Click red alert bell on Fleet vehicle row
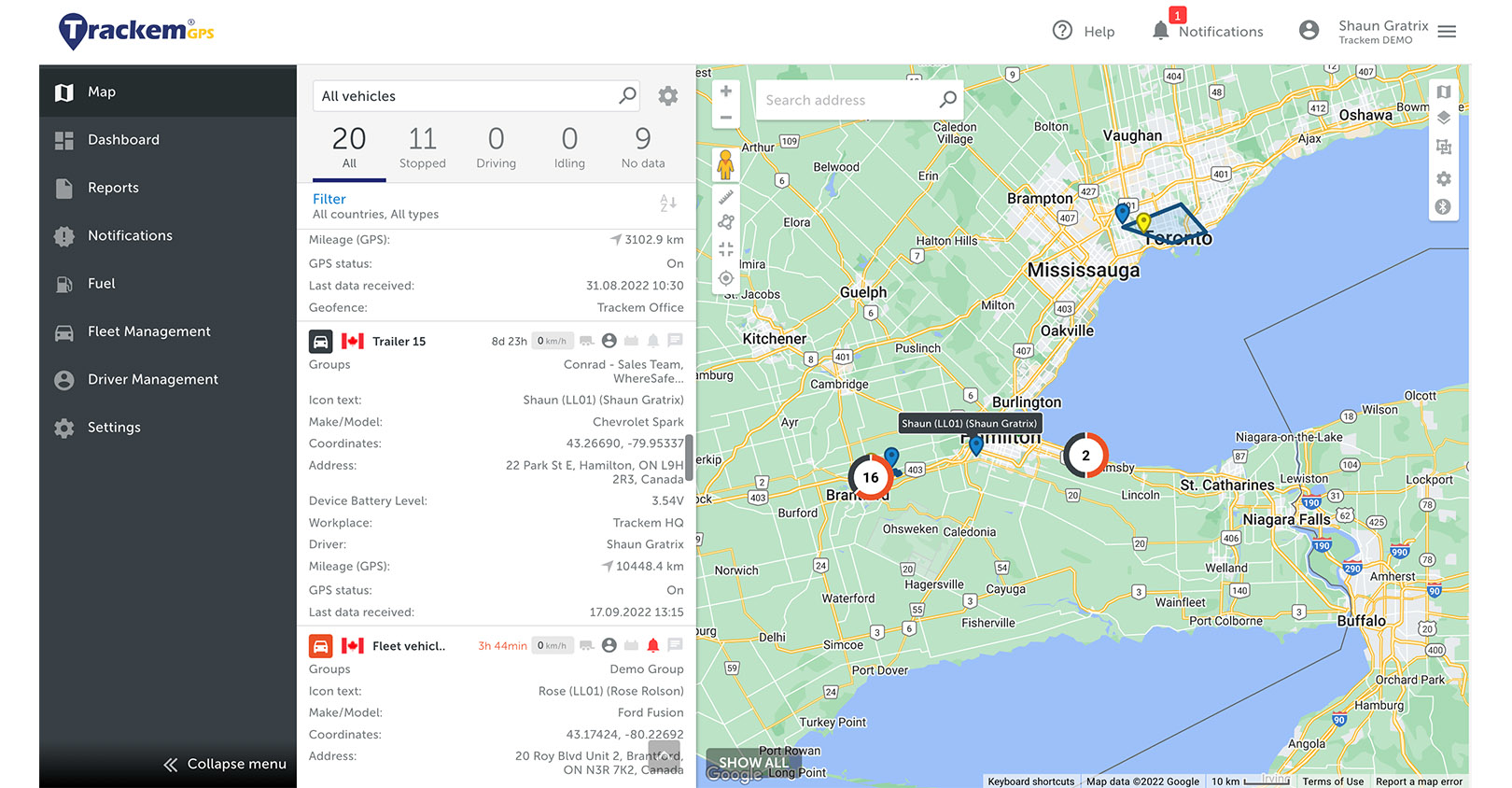 (653, 645)
